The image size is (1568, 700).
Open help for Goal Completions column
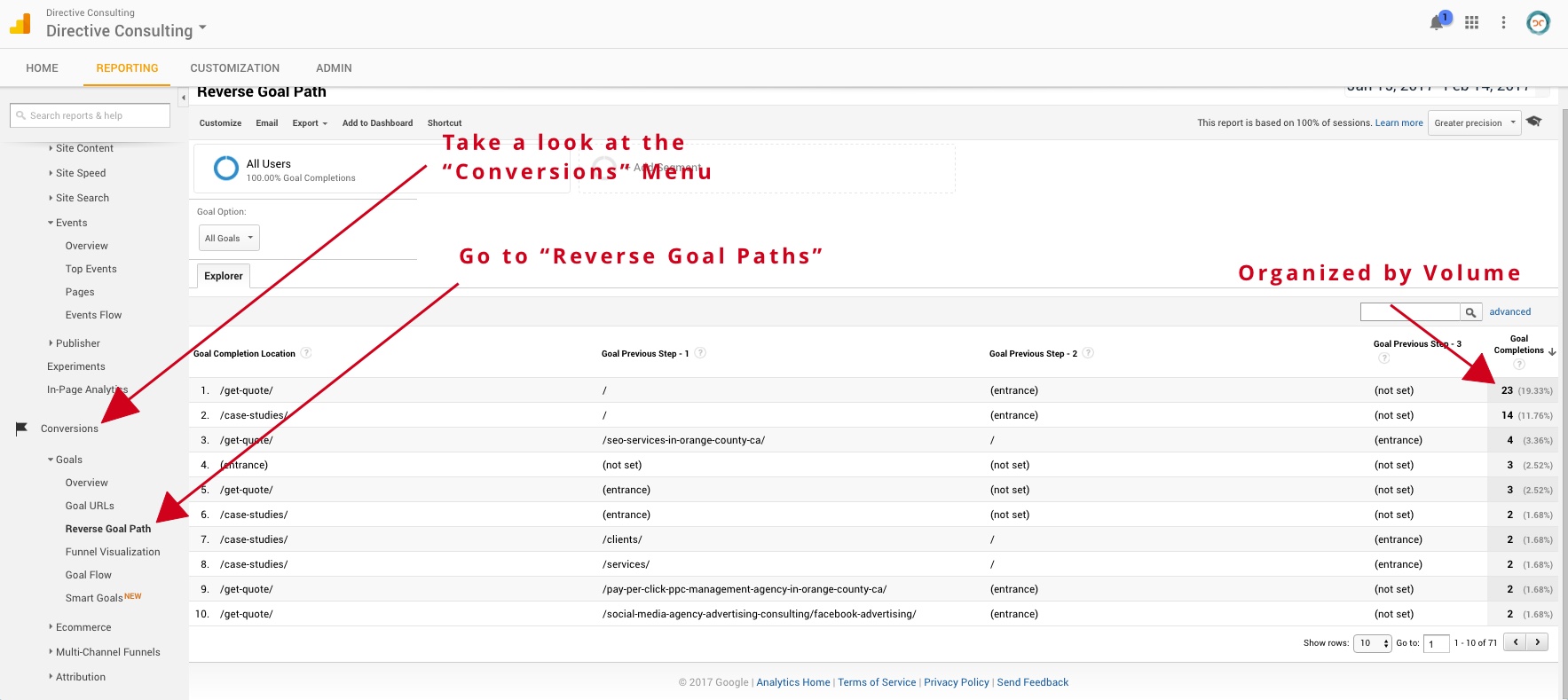pyautogui.click(x=1519, y=365)
